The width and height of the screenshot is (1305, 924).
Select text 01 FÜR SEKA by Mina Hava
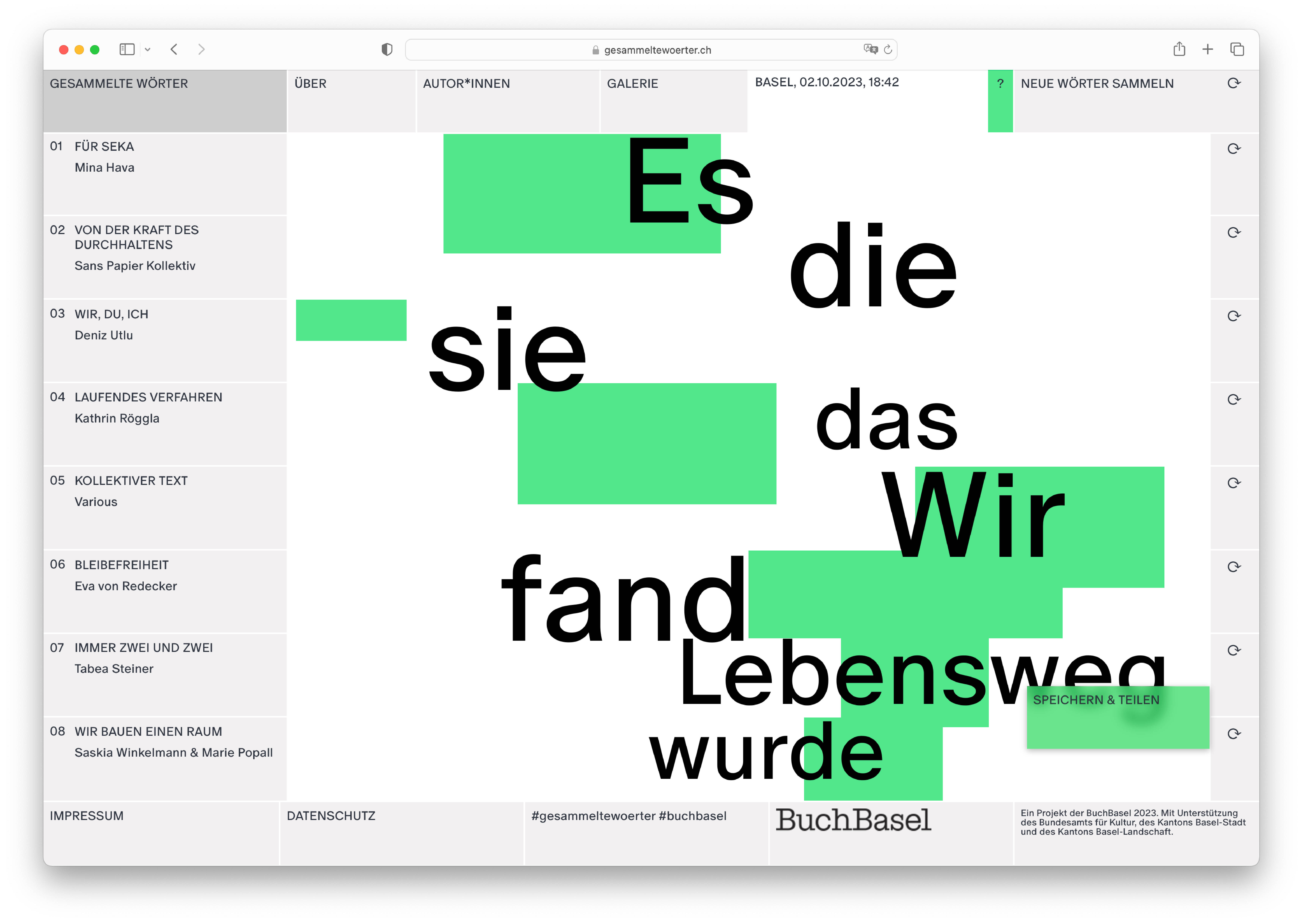165,174
